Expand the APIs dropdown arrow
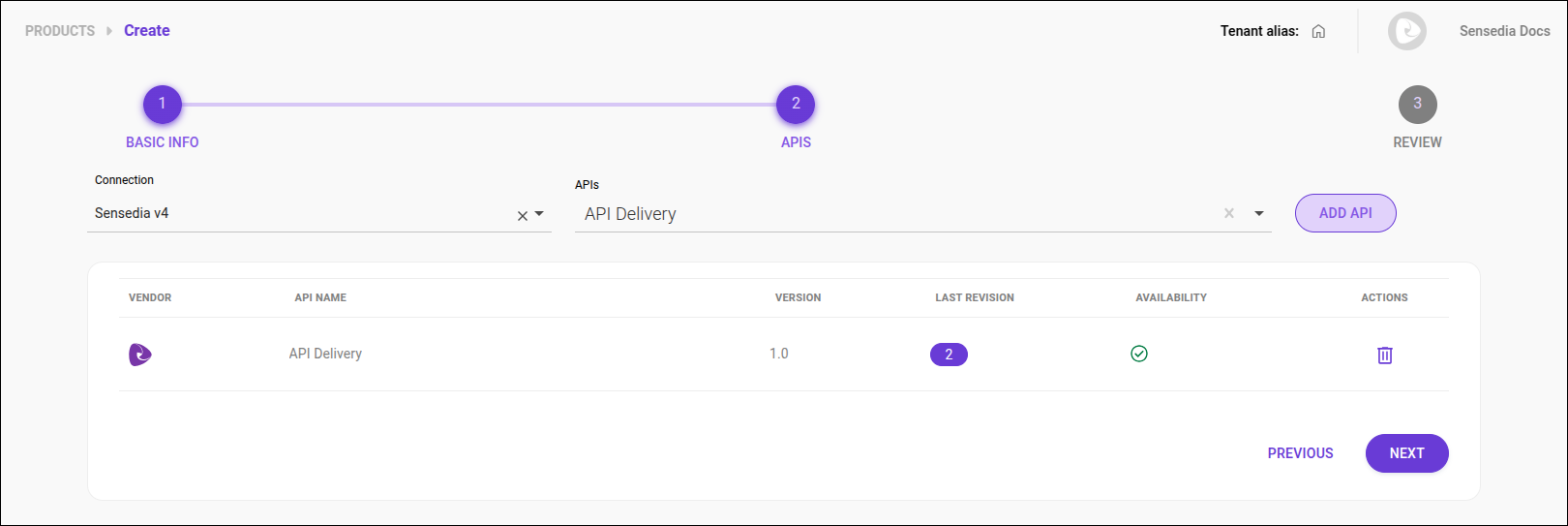The height and width of the screenshot is (526, 1568). pos(1259,214)
